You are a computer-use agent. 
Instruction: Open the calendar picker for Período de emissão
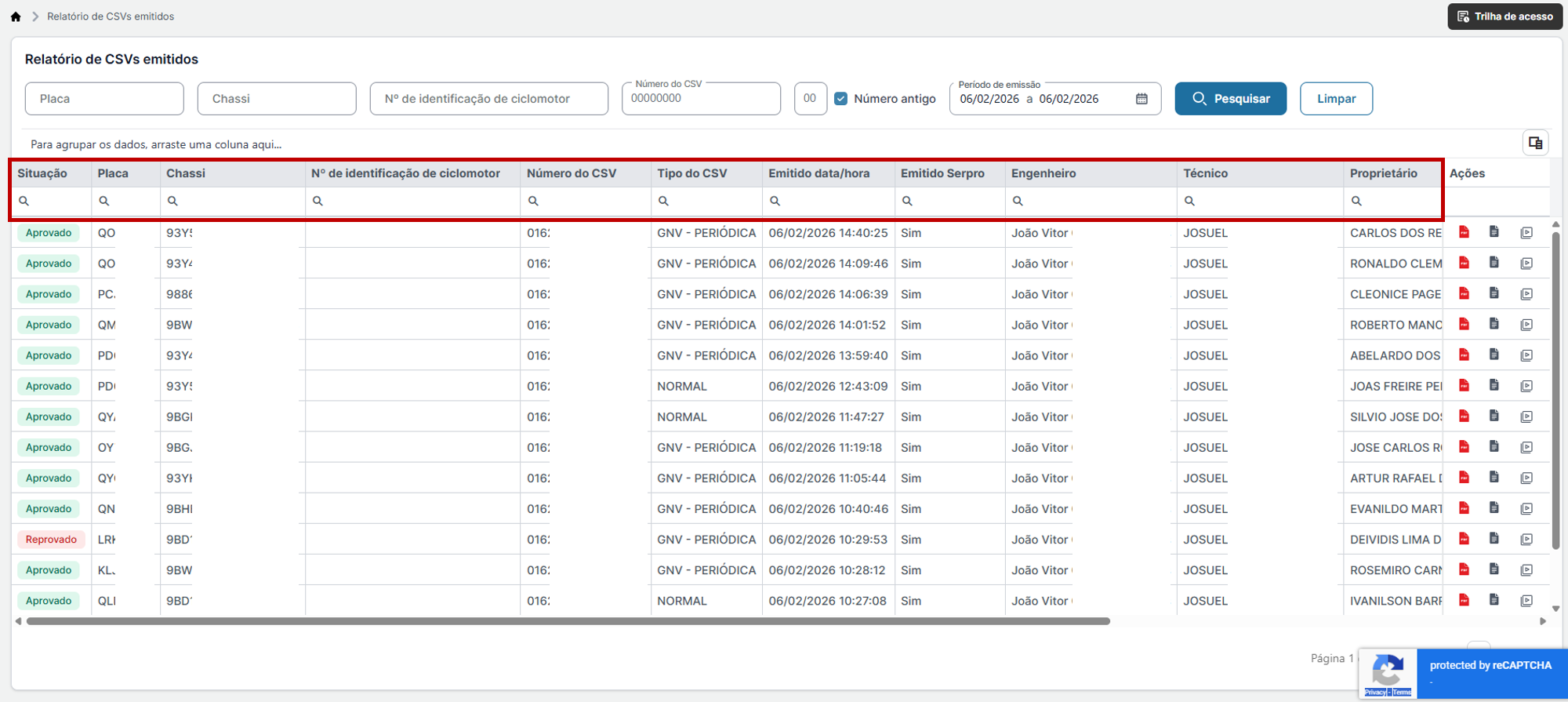(x=1142, y=99)
